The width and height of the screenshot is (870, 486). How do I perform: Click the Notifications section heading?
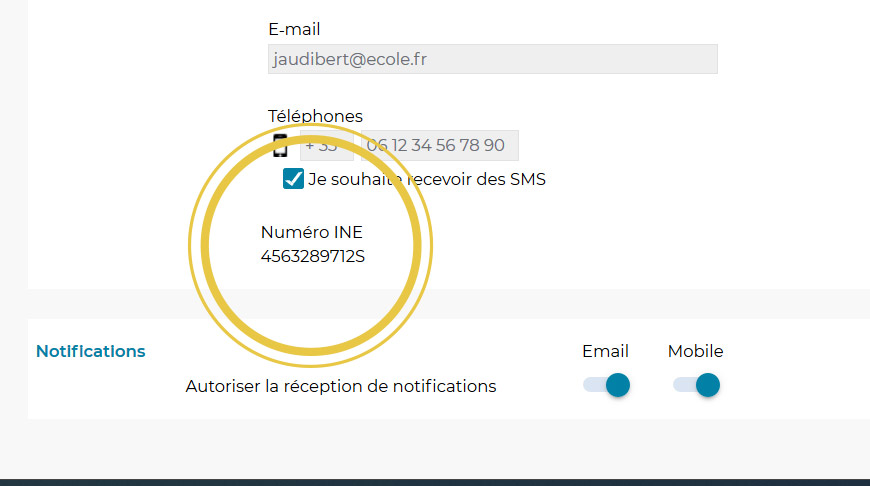pyautogui.click(x=90, y=351)
